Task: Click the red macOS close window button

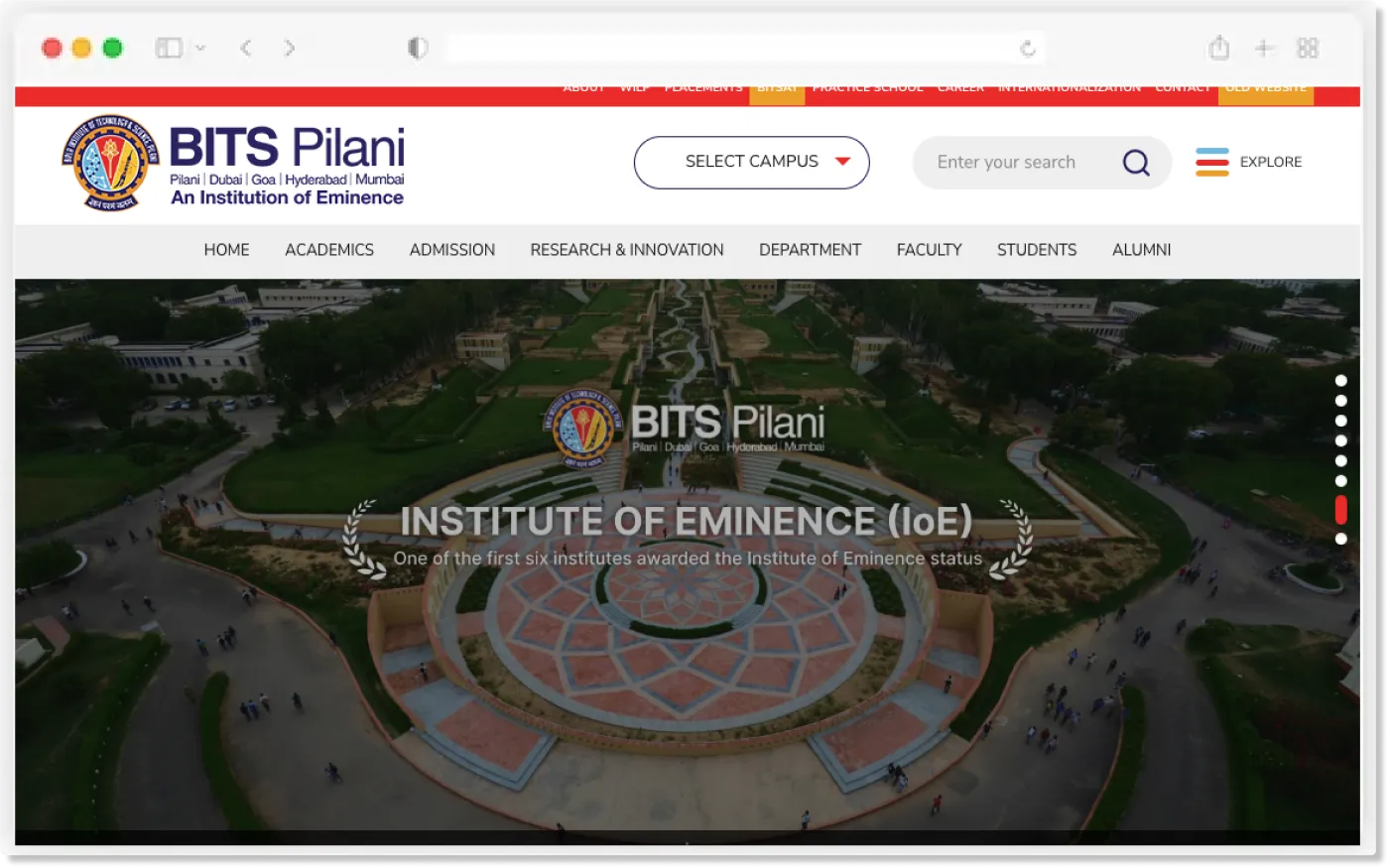Action: pyautogui.click(x=52, y=48)
